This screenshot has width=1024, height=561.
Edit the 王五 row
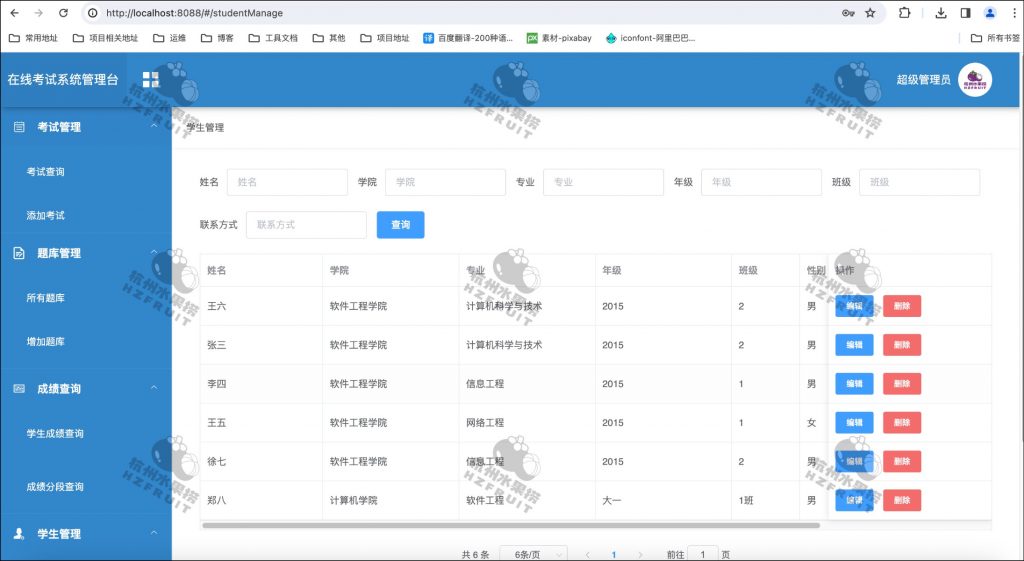click(x=854, y=423)
